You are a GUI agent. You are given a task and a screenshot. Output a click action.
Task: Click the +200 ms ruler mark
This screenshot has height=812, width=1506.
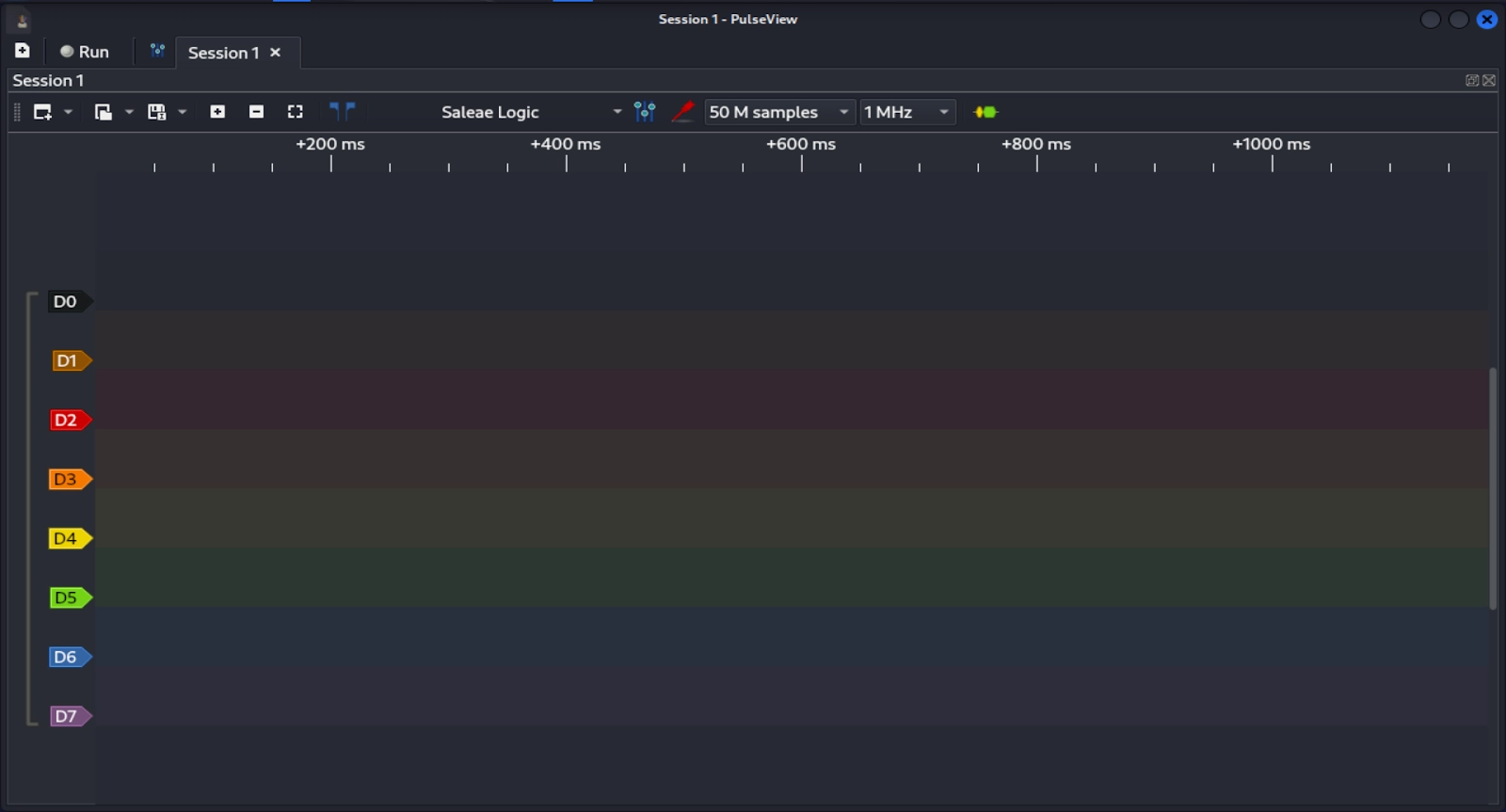click(x=330, y=145)
